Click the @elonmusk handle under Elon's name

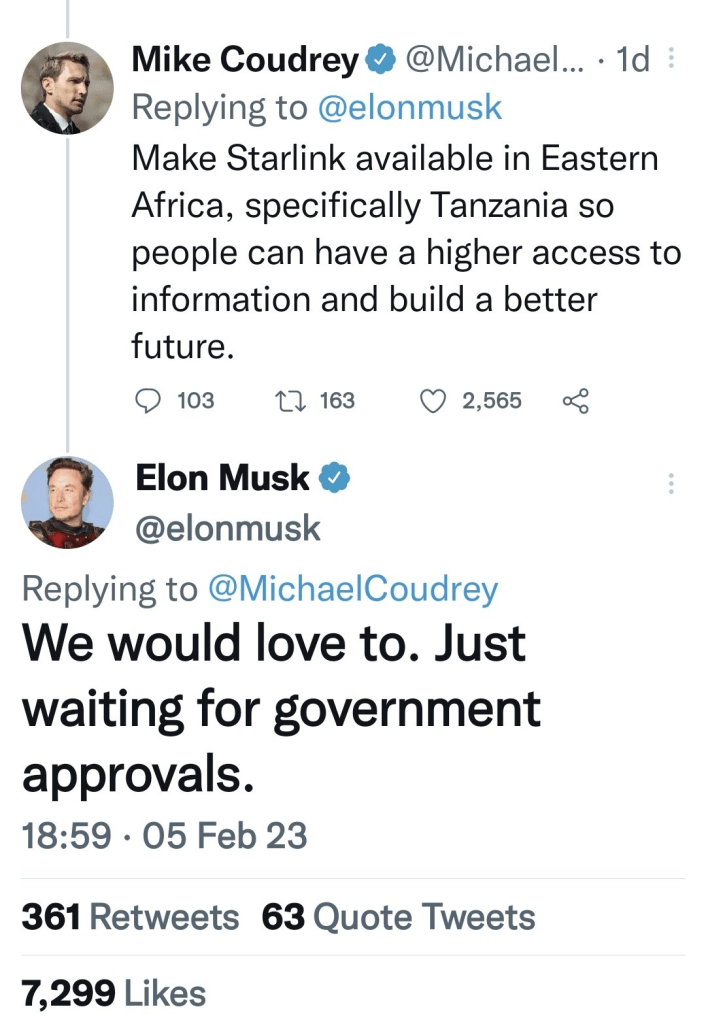[228, 527]
